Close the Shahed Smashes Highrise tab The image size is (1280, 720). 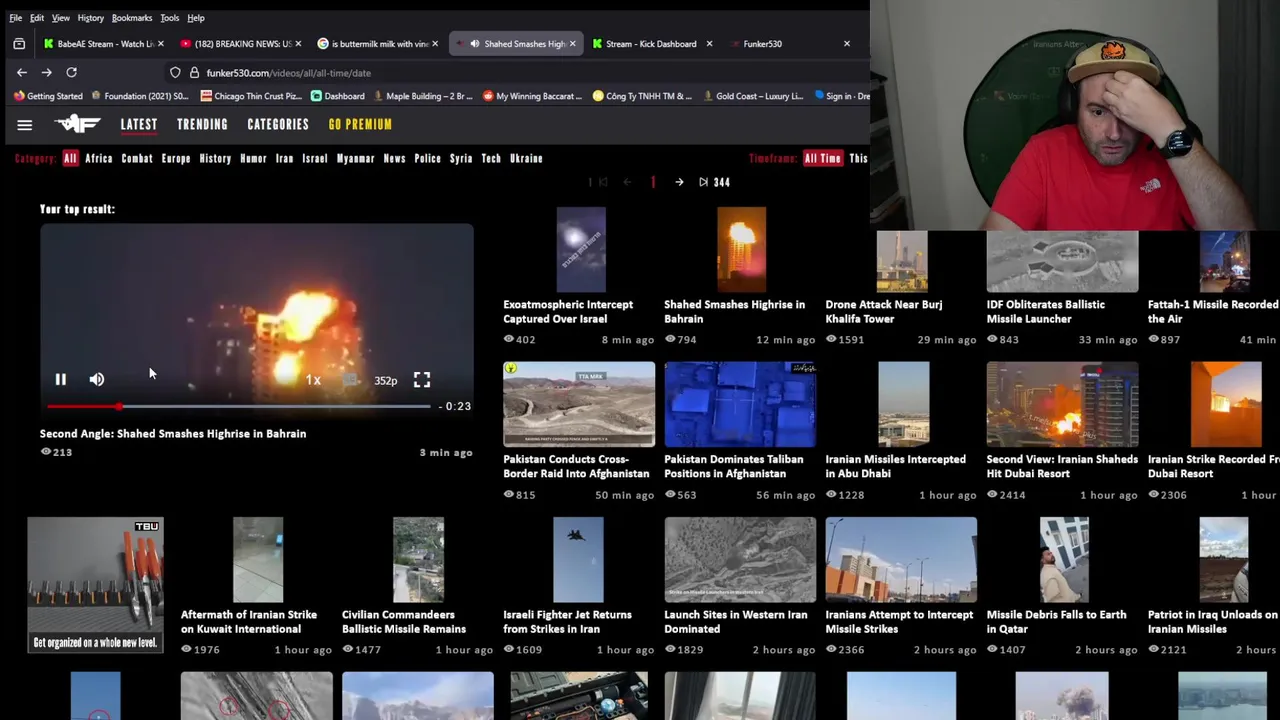tap(573, 44)
